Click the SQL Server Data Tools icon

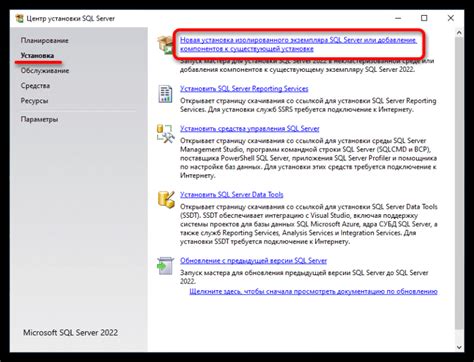(x=166, y=200)
